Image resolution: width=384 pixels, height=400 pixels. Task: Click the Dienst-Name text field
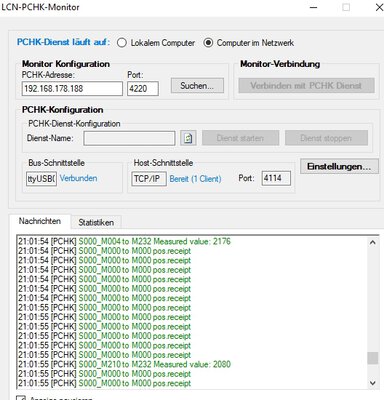coord(129,138)
